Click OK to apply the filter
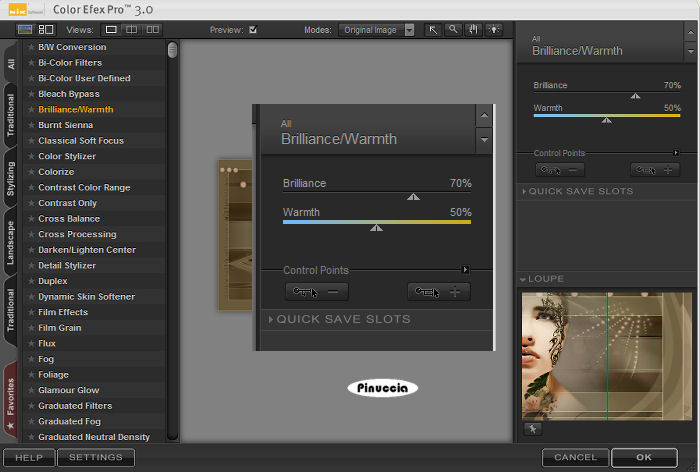 point(644,458)
